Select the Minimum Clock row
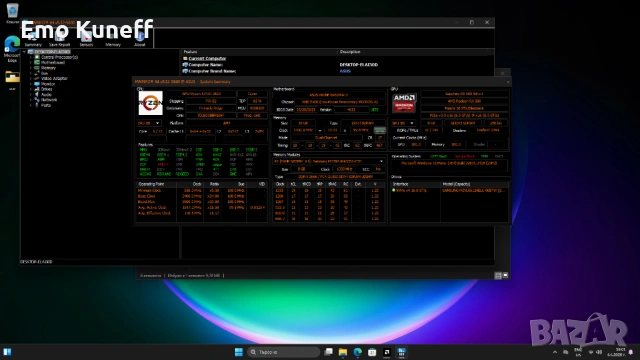Screen dimensions: 640x360 tap(202, 191)
